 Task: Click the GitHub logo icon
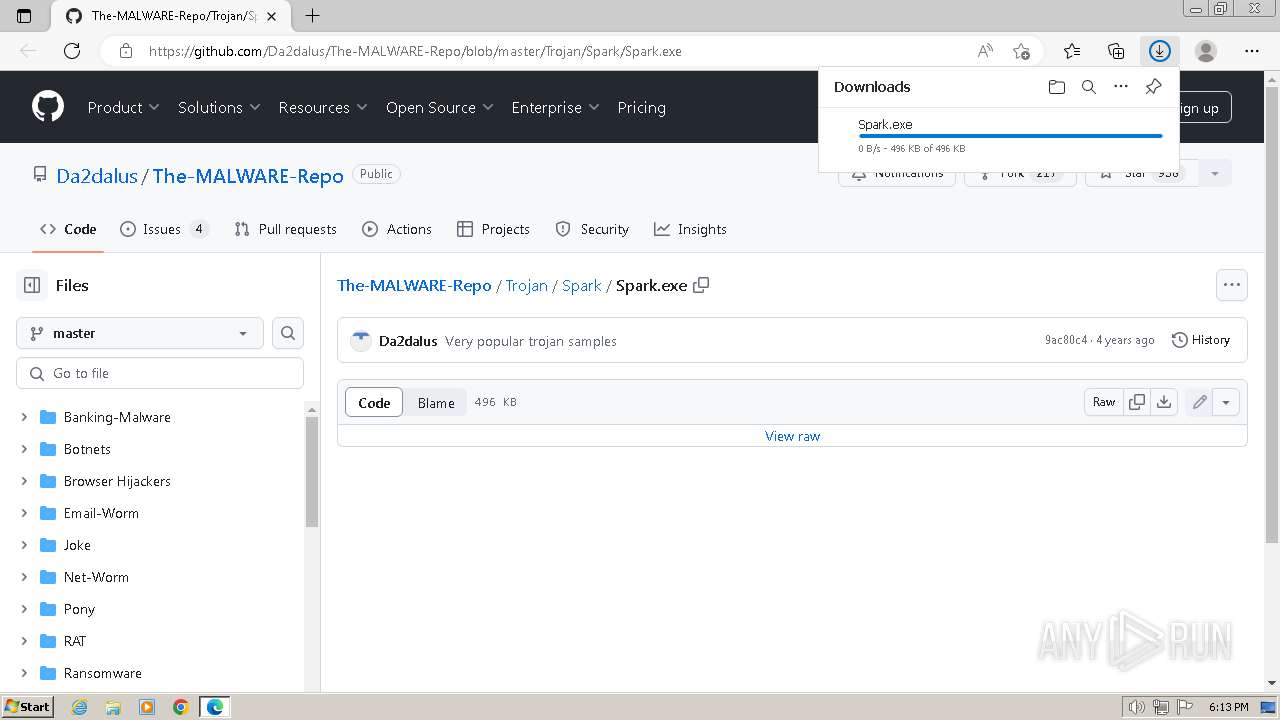pos(48,107)
